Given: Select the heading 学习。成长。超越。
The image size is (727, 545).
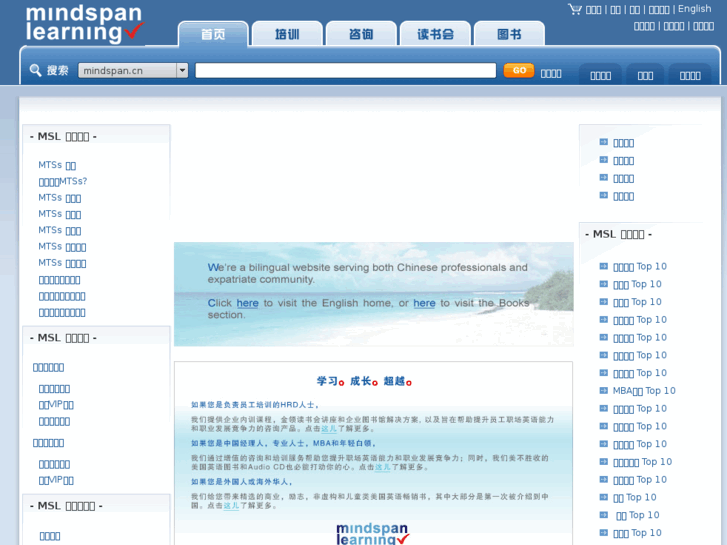Looking at the screenshot, I should (364, 381).
